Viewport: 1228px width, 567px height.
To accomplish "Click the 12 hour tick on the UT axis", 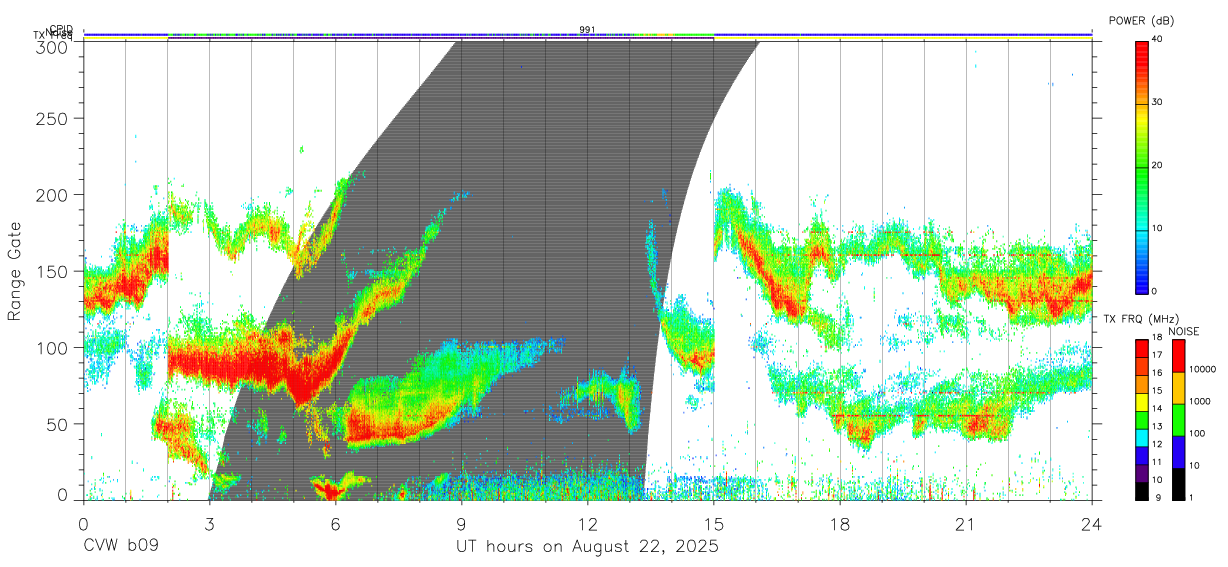I will coord(587,523).
